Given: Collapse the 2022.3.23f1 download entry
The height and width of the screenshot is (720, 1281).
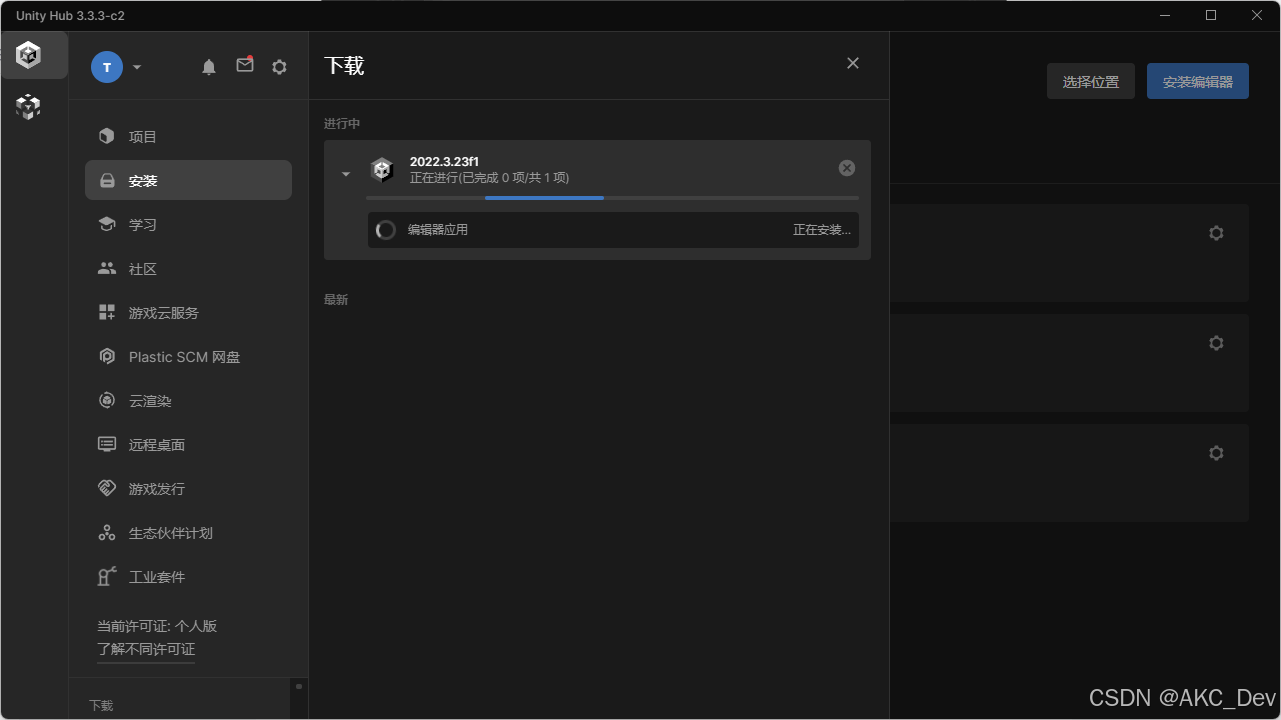Looking at the screenshot, I should [x=346, y=174].
